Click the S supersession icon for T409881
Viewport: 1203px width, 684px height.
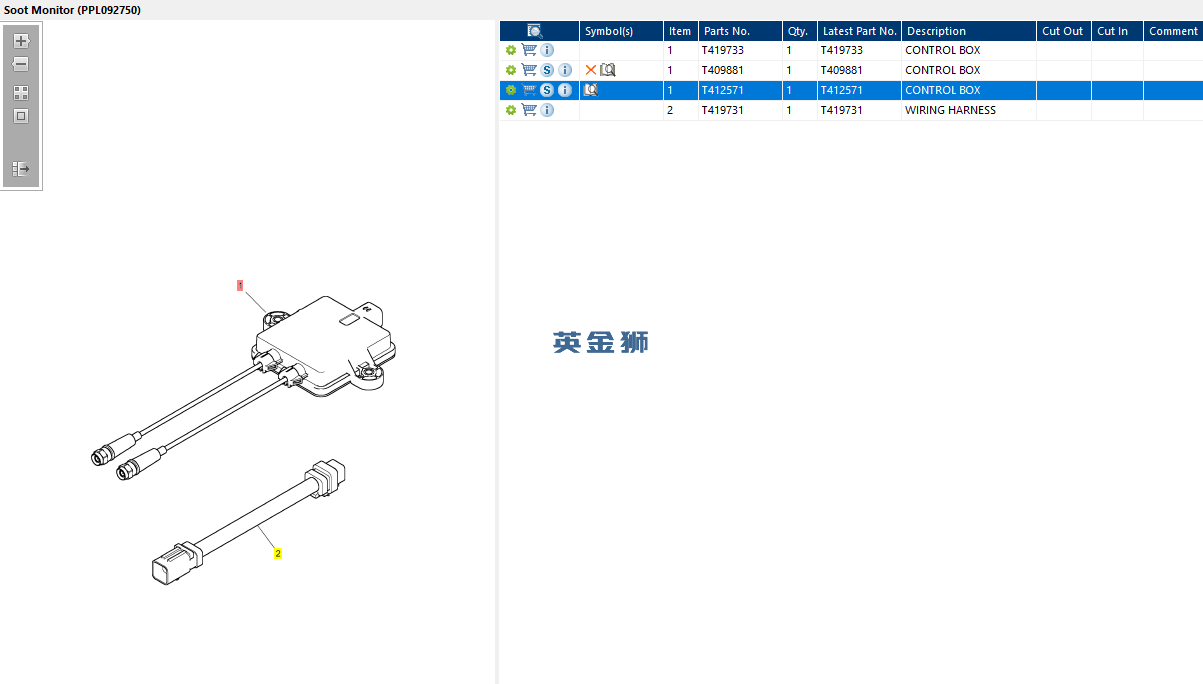click(x=547, y=70)
